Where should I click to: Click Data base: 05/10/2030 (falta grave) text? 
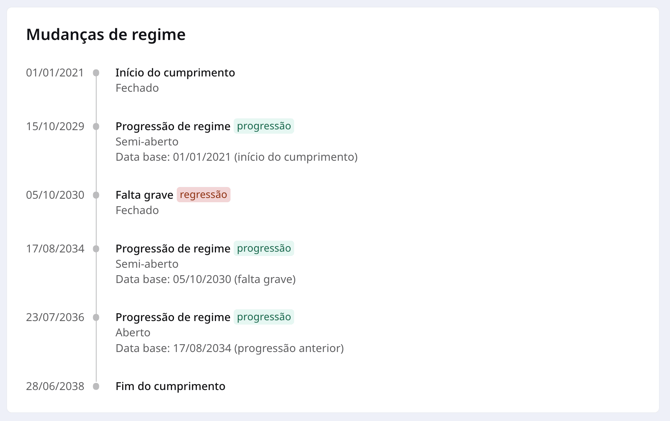pyautogui.click(x=206, y=279)
